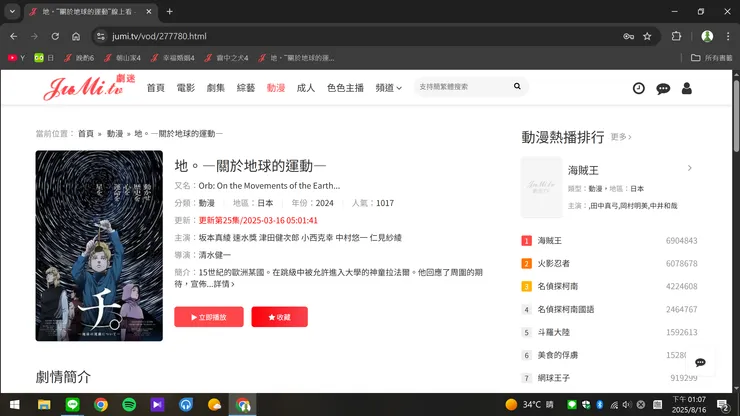740x416 pixels.
Task: Expand 海賊王 featured card arrow
Action: (x=690, y=168)
